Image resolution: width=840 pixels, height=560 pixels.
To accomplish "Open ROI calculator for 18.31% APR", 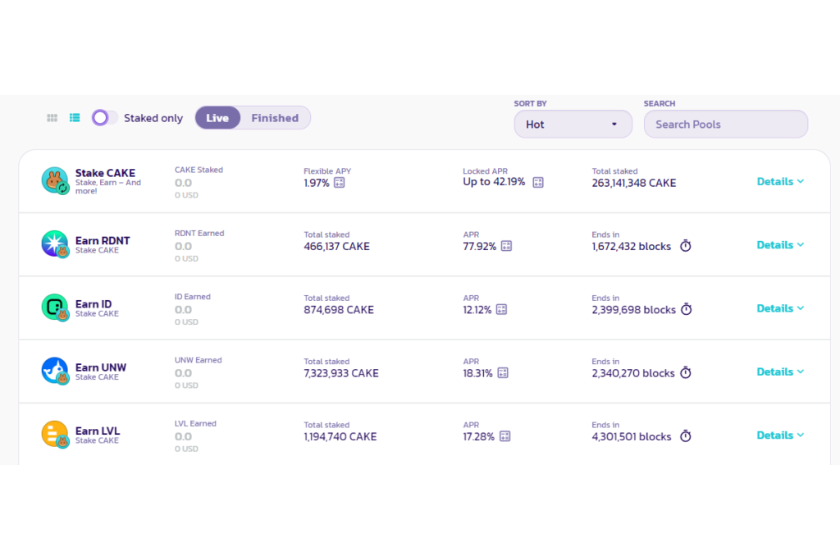I will click(x=502, y=372).
